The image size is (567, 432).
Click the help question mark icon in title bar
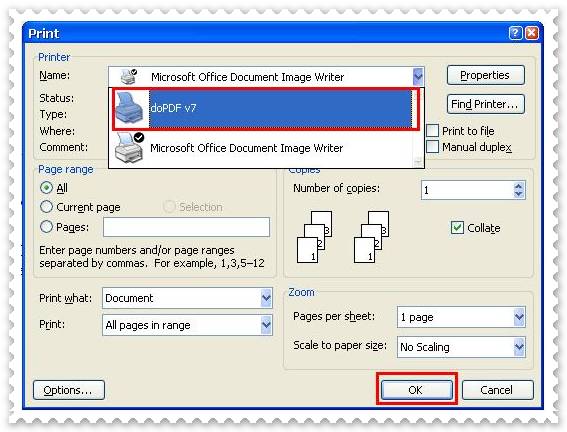pos(515,33)
